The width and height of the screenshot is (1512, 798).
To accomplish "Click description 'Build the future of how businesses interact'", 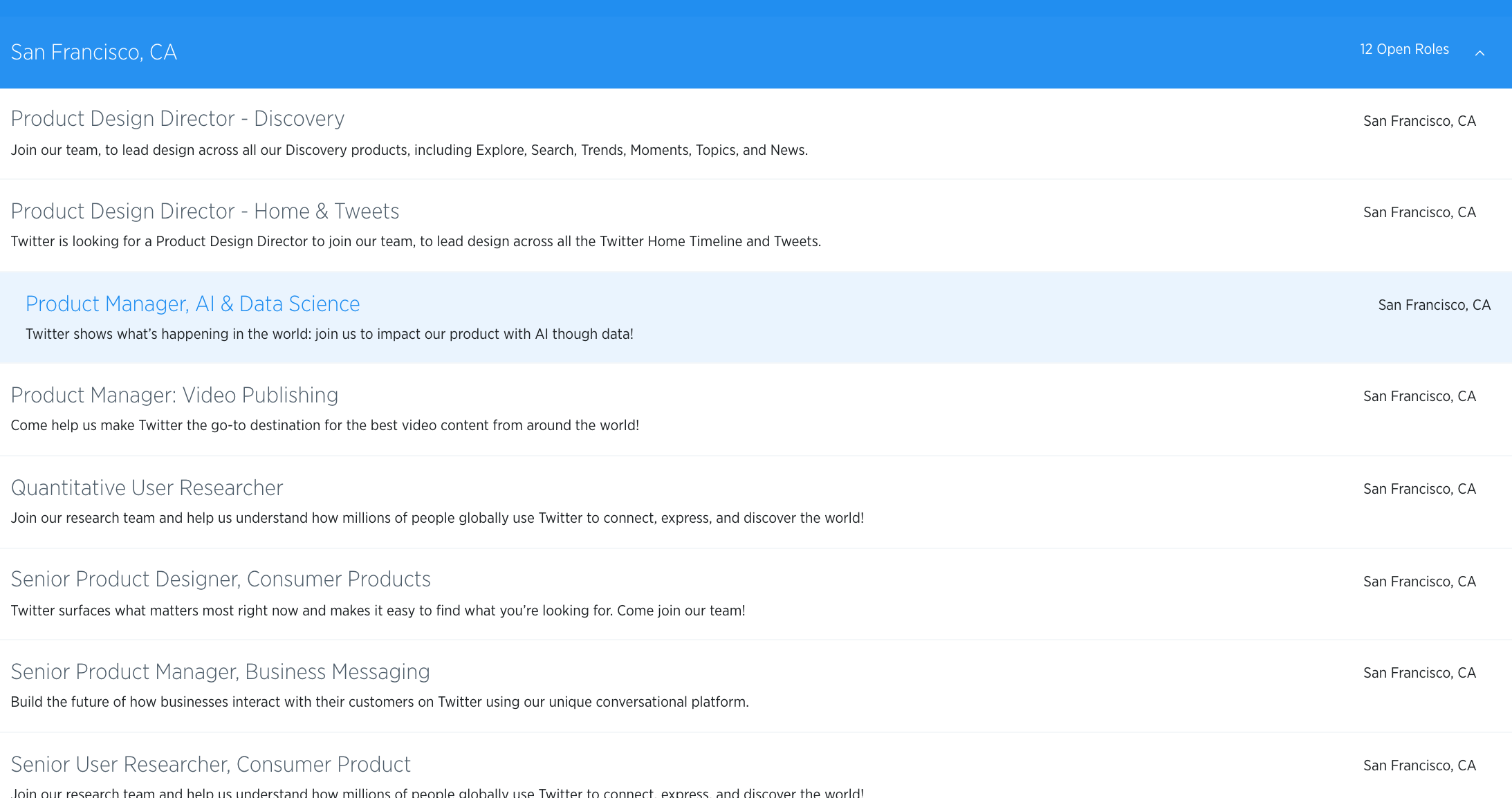I will click(380, 702).
